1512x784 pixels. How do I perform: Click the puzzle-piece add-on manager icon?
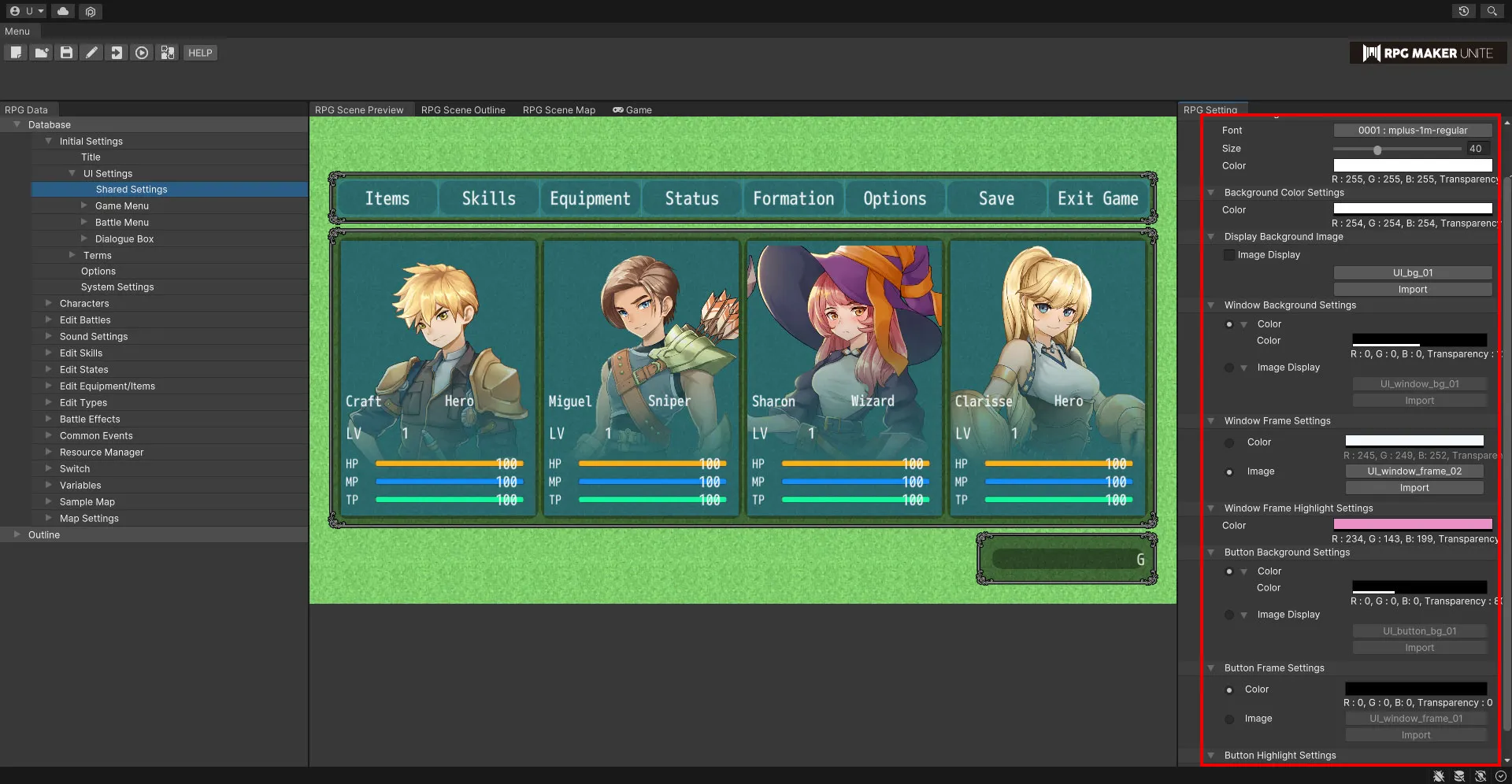[x=168, y=53]
